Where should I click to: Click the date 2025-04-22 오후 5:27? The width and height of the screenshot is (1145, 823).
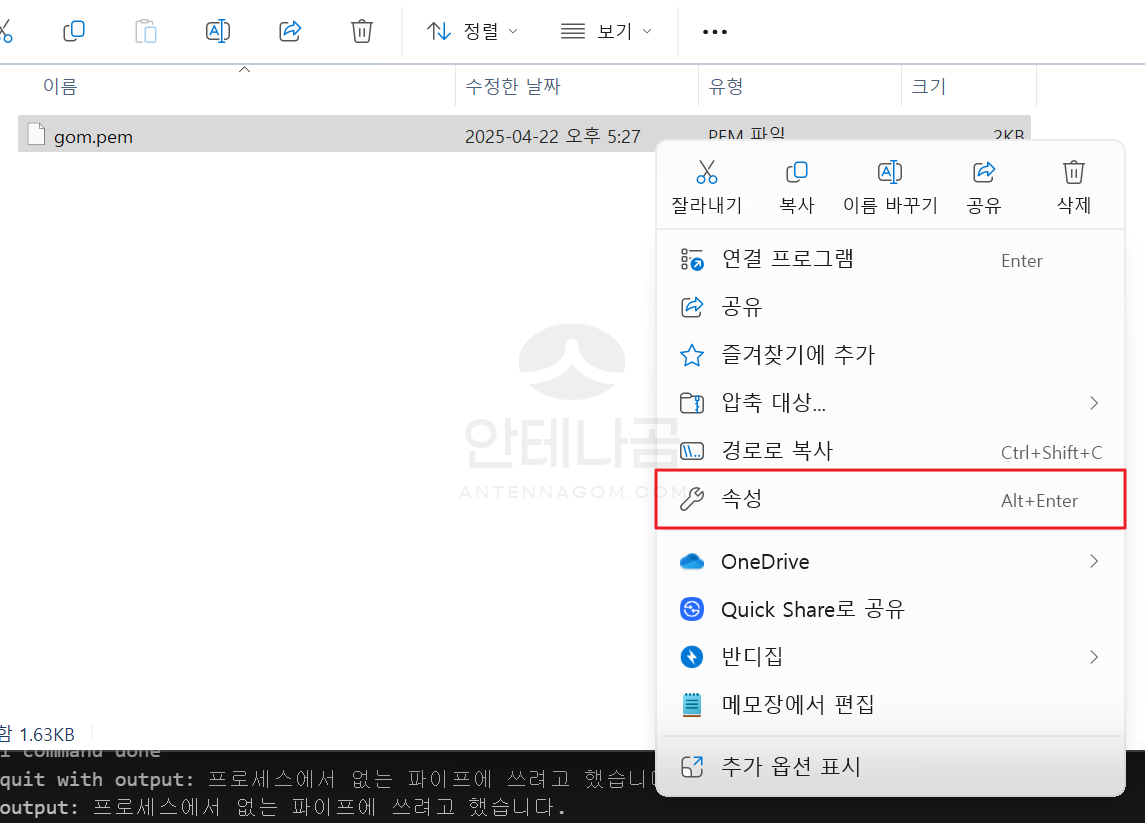pos(553,137)
